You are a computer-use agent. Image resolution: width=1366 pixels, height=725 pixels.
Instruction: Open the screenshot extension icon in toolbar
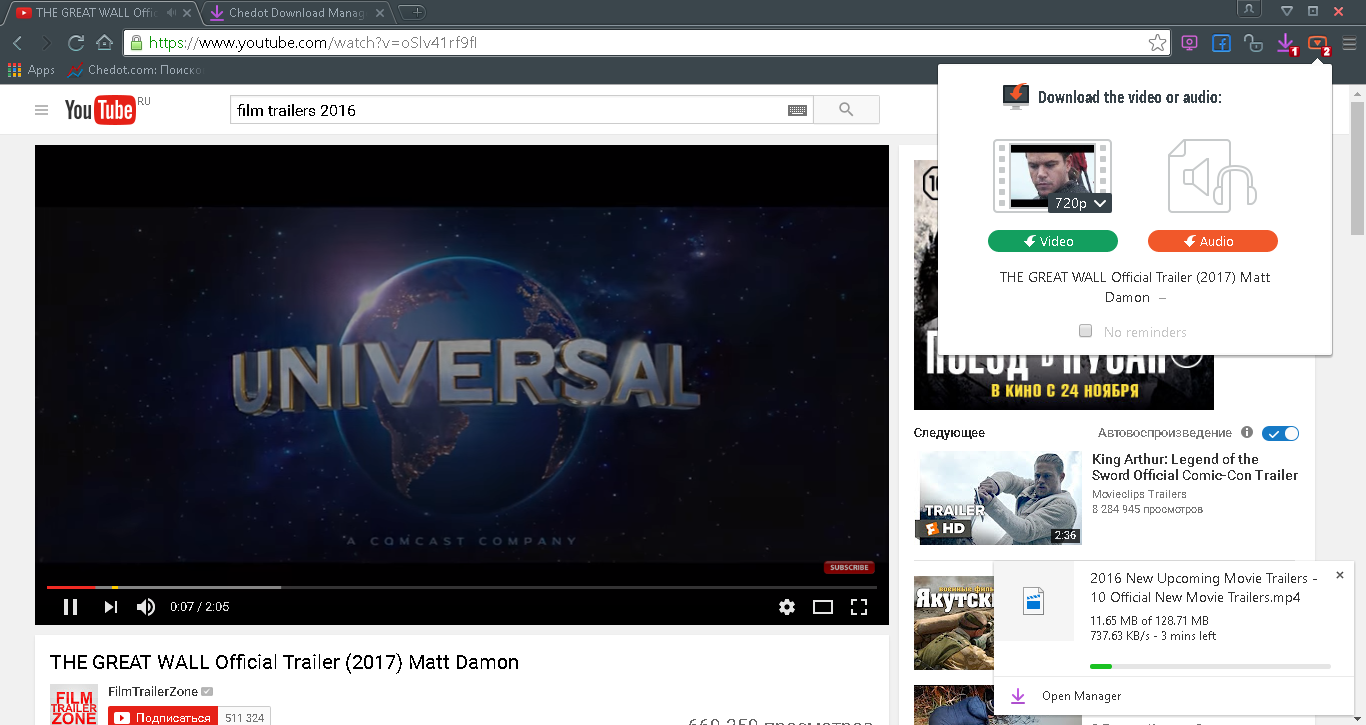point(1189,43)
